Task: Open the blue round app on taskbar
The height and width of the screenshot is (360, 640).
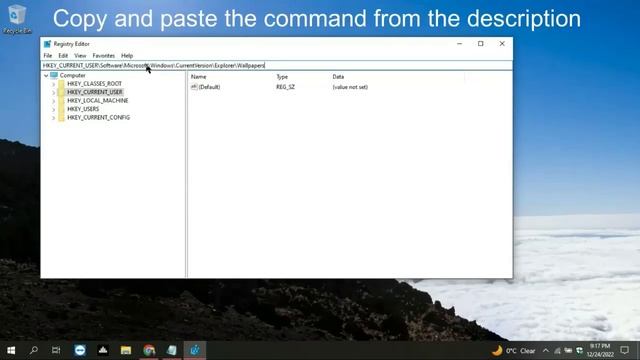Action: pos(80,350)
